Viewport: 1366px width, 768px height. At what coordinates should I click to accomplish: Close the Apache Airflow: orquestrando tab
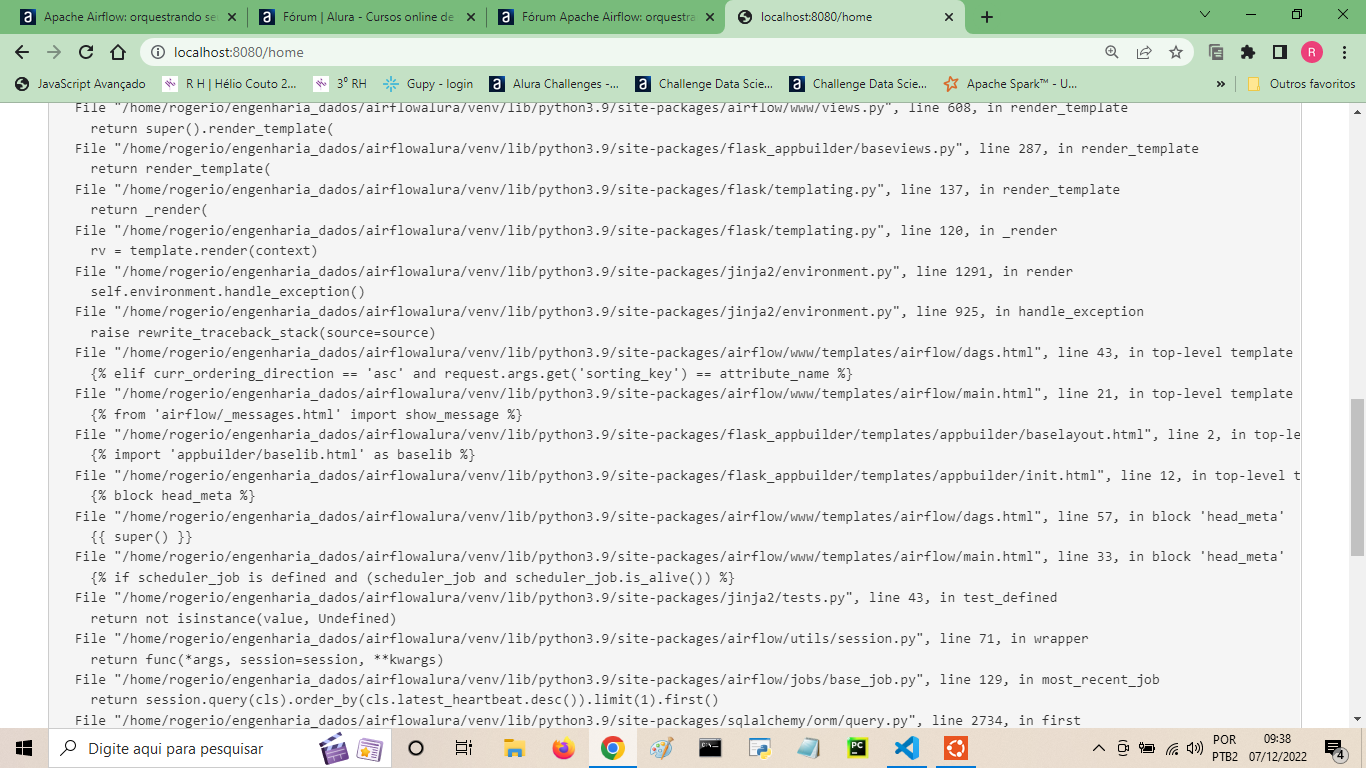231,17
